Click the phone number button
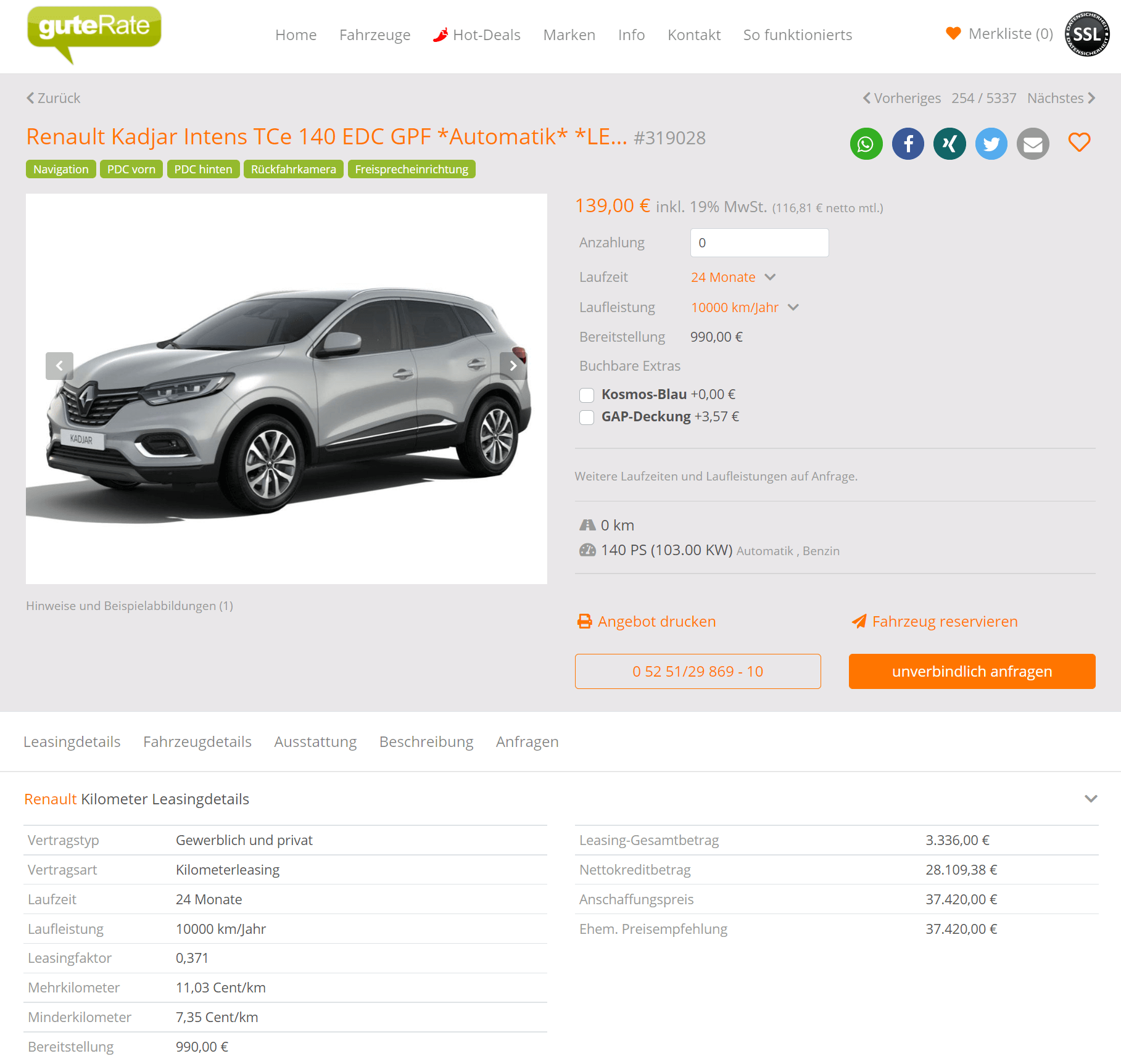The width and height of the screenshot is (1121, 1064). 698,671
